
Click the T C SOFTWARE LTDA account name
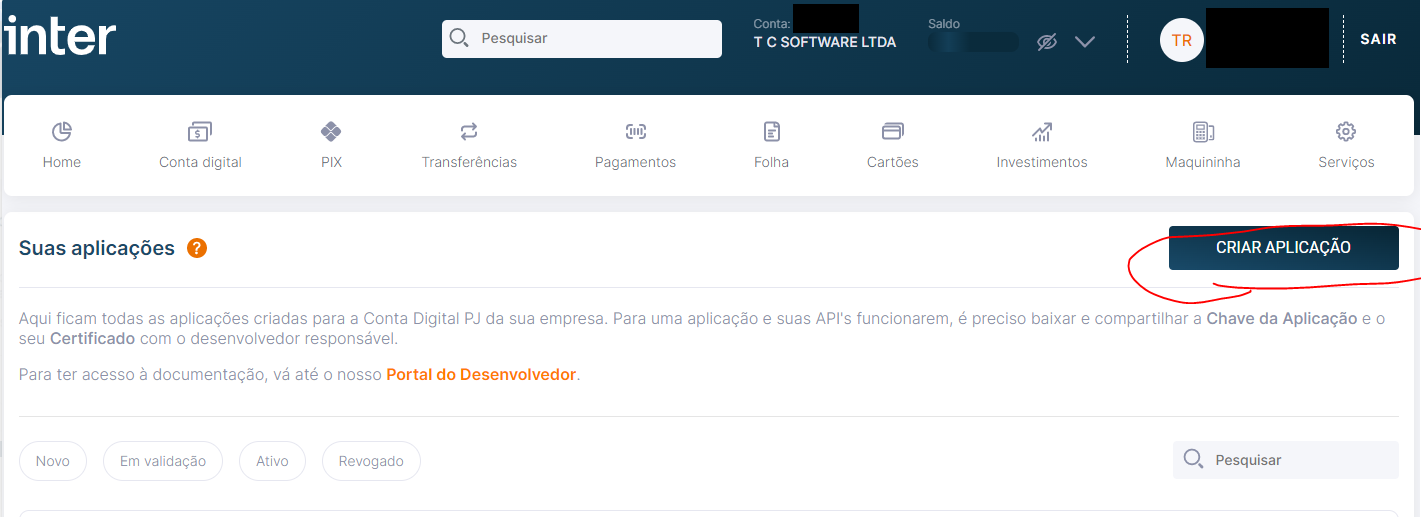pyautogui.click(x=825, y=42)
